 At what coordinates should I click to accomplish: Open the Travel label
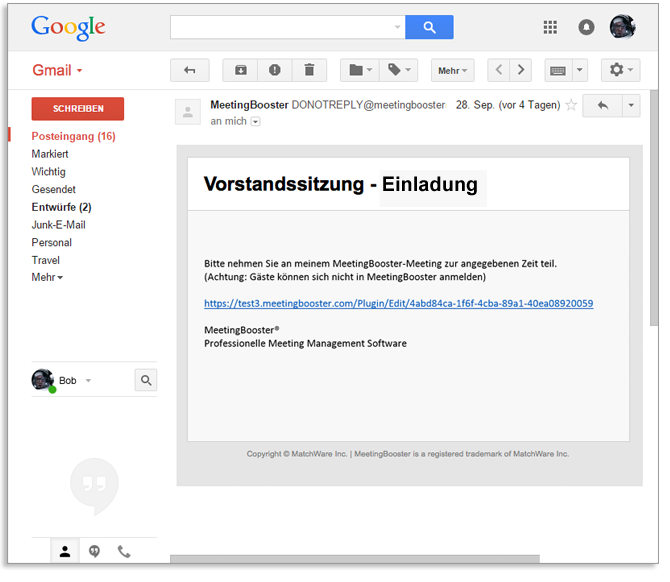coord(46,260)
